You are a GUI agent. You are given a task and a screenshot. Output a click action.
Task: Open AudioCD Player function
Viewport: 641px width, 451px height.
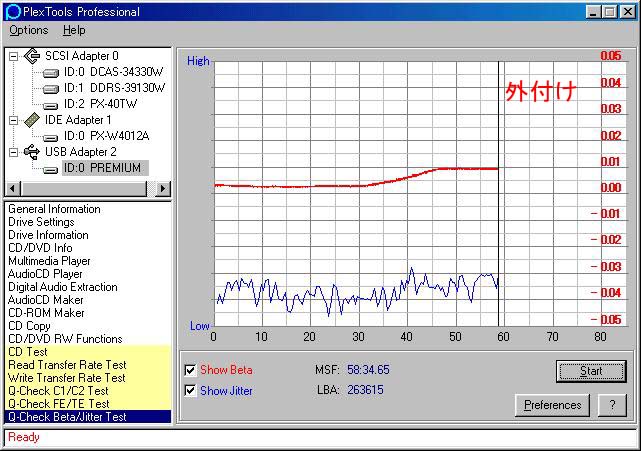coord(45,274)
